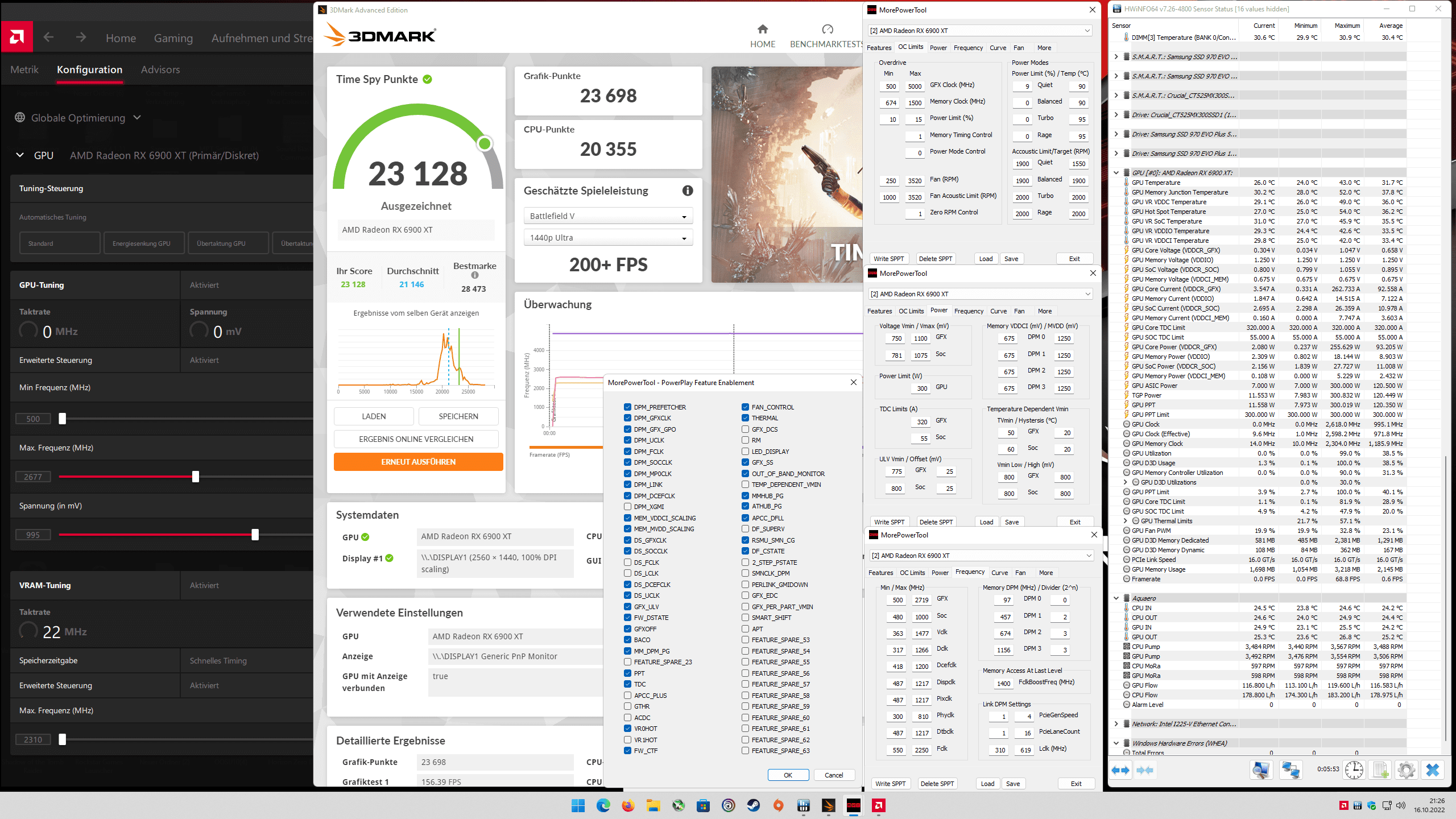Adjust Min Frequenz 500 slider handle
Screen dimensions: 1456x819
[x=63, y=419]
